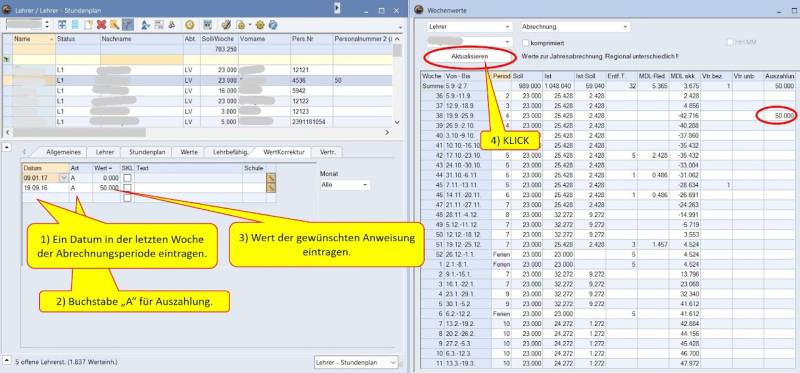Click the padlock page icon in toolbar
This screenshot has width=800, height=373.
click(240, 24)
